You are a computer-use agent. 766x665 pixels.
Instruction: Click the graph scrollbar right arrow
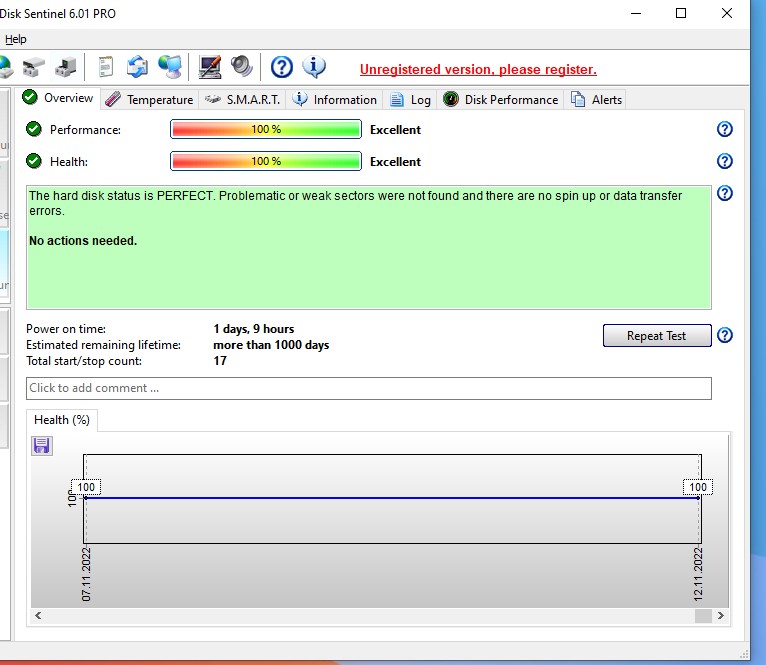coord(721,616)
